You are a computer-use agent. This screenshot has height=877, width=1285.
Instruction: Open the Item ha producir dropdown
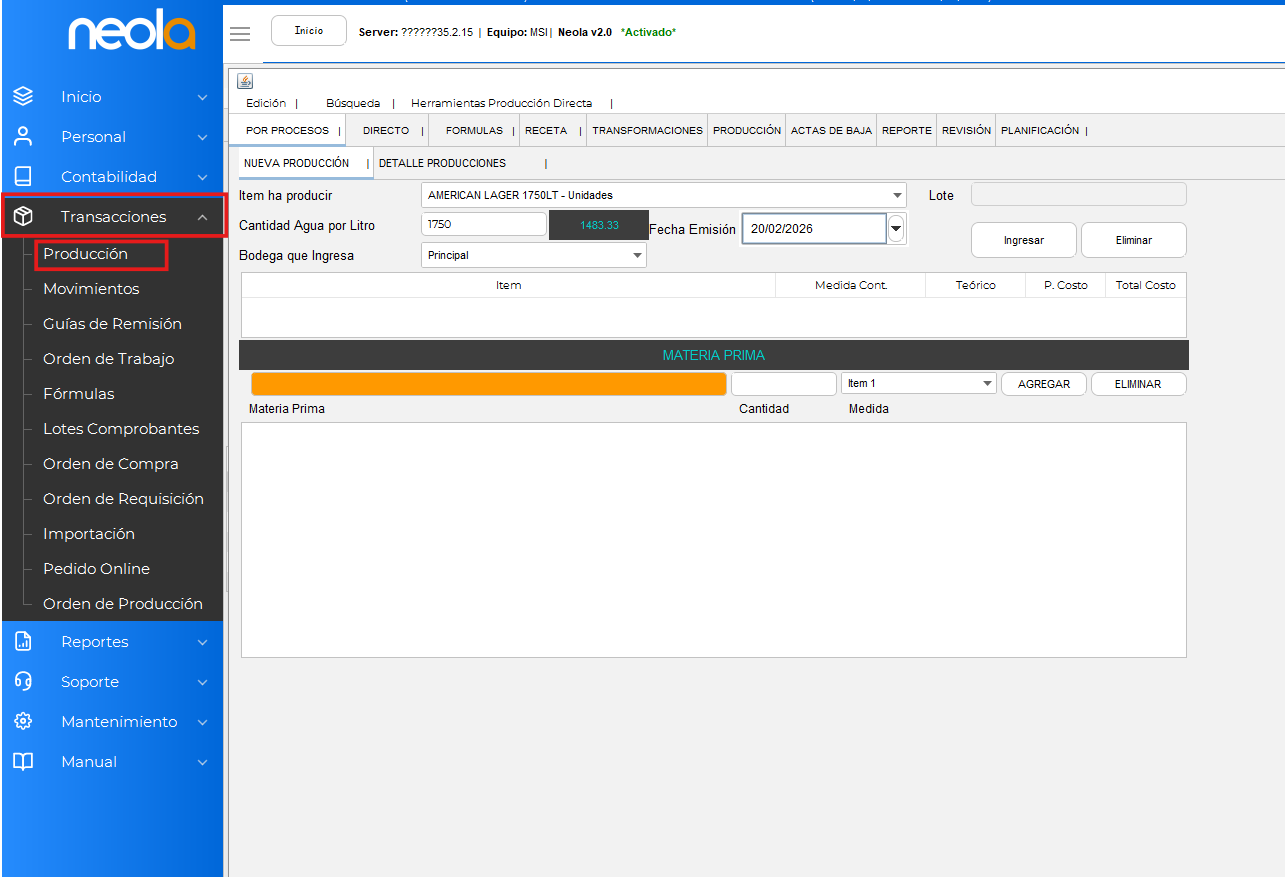[x=897, y=196]
